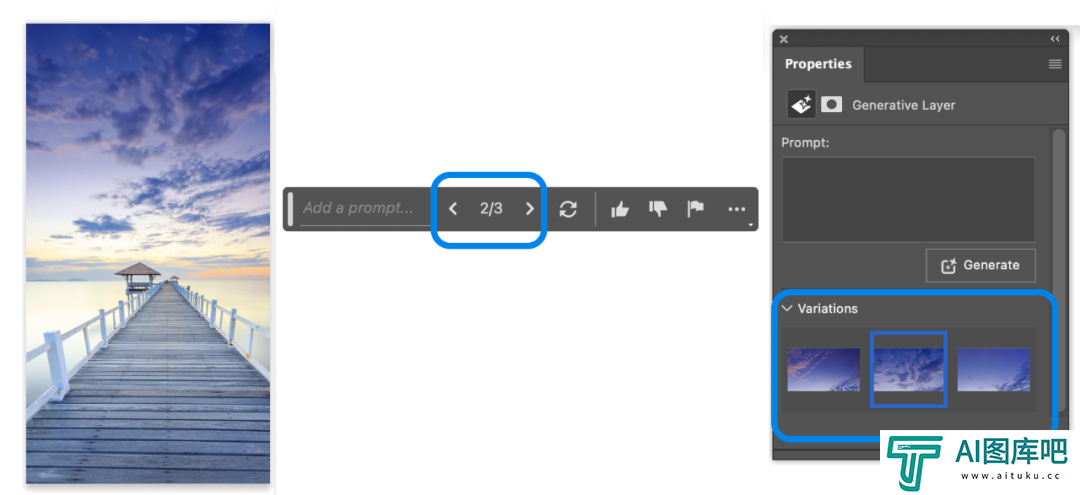Select the third sky variation thumbnail
This screenshot has width=1080, height=495.
coord(994,370)
